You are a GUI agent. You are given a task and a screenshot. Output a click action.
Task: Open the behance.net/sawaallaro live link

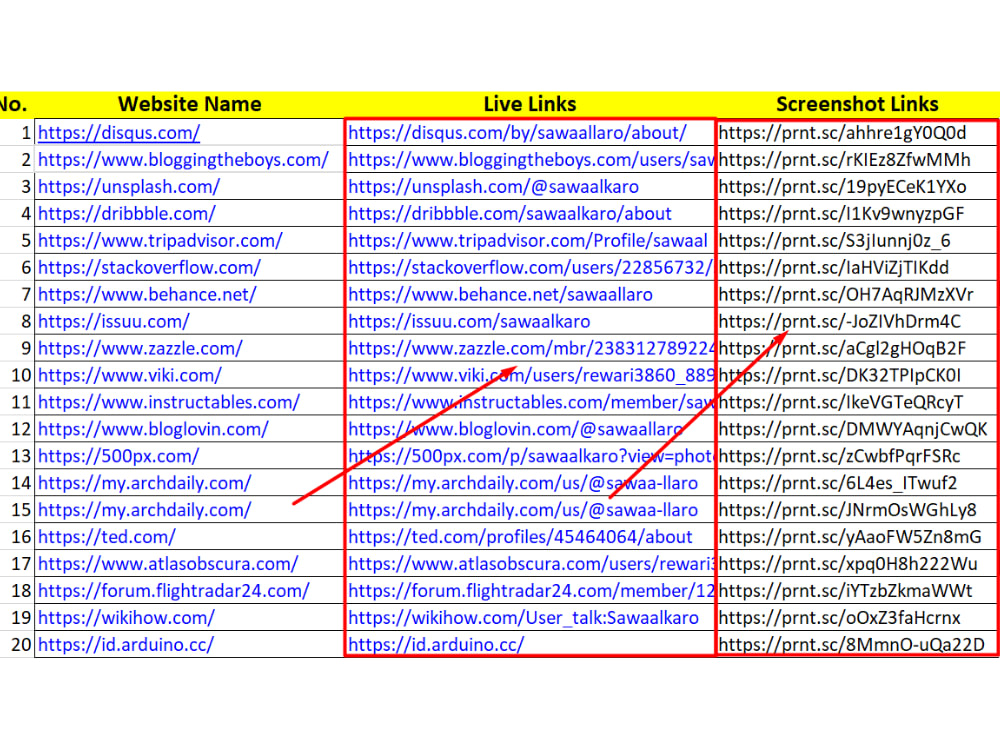[x=501, y=294]
